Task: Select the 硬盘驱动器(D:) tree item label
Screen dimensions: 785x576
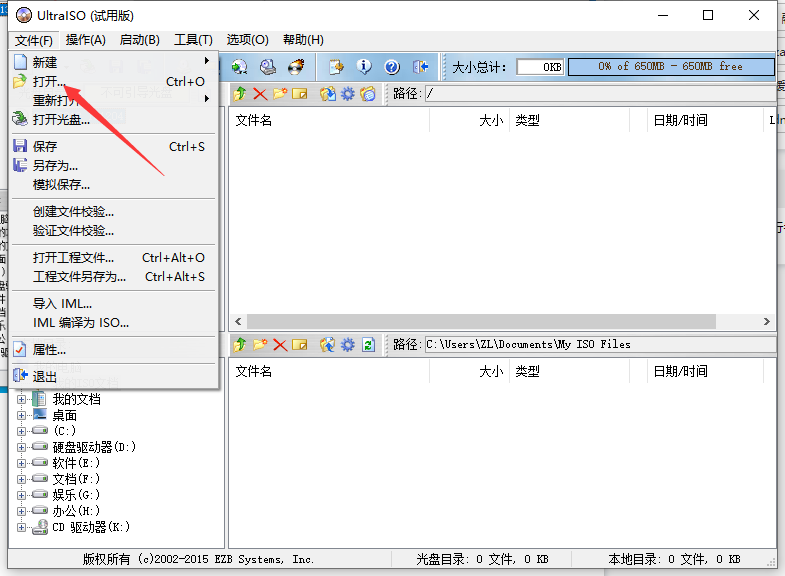Action: click(x=94, y=447)
